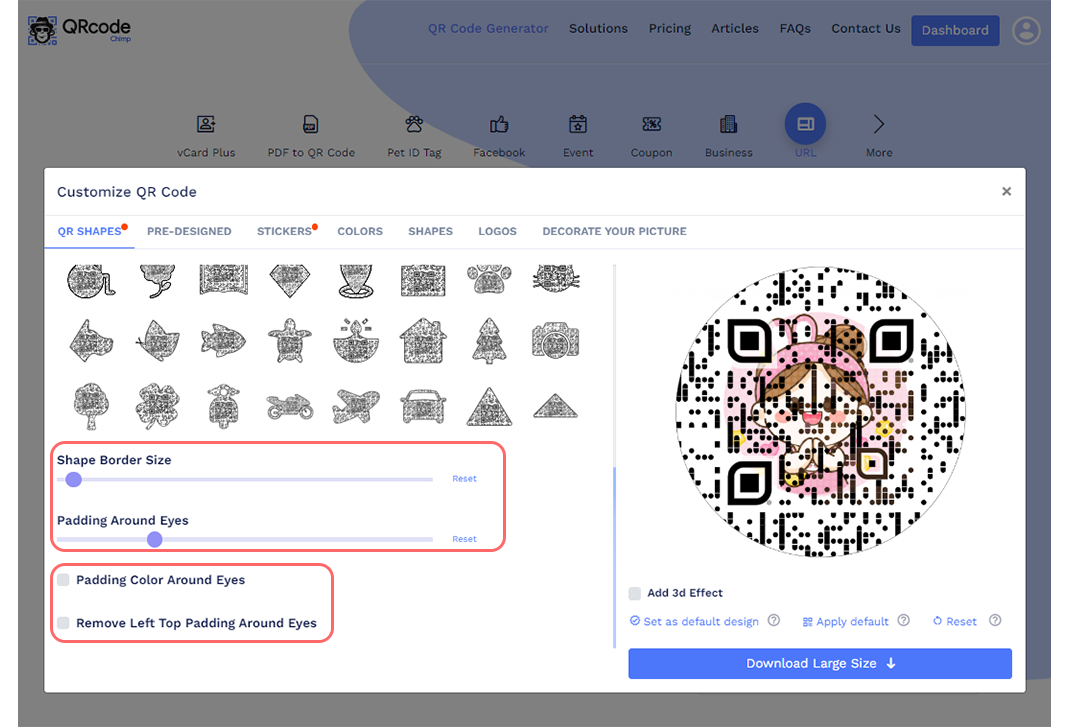
Task: Click Set as default design link
Action: [700, 621]
